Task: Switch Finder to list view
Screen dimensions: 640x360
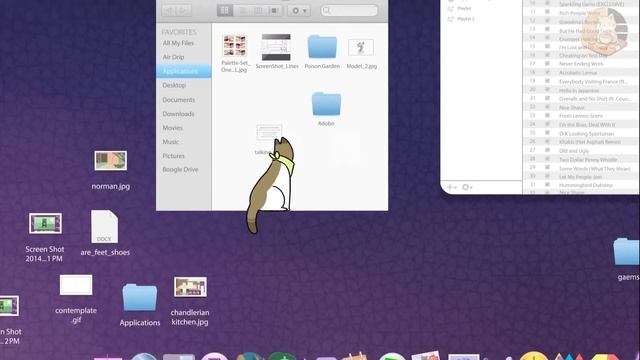Action: [242, 11]
